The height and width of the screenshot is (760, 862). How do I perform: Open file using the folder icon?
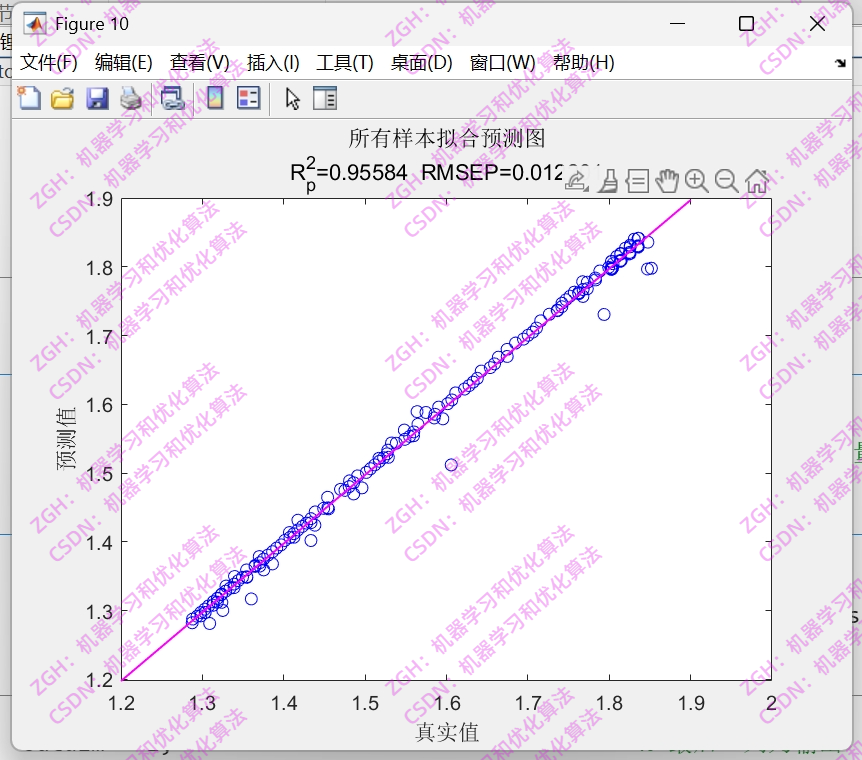[x=63, y=99]
